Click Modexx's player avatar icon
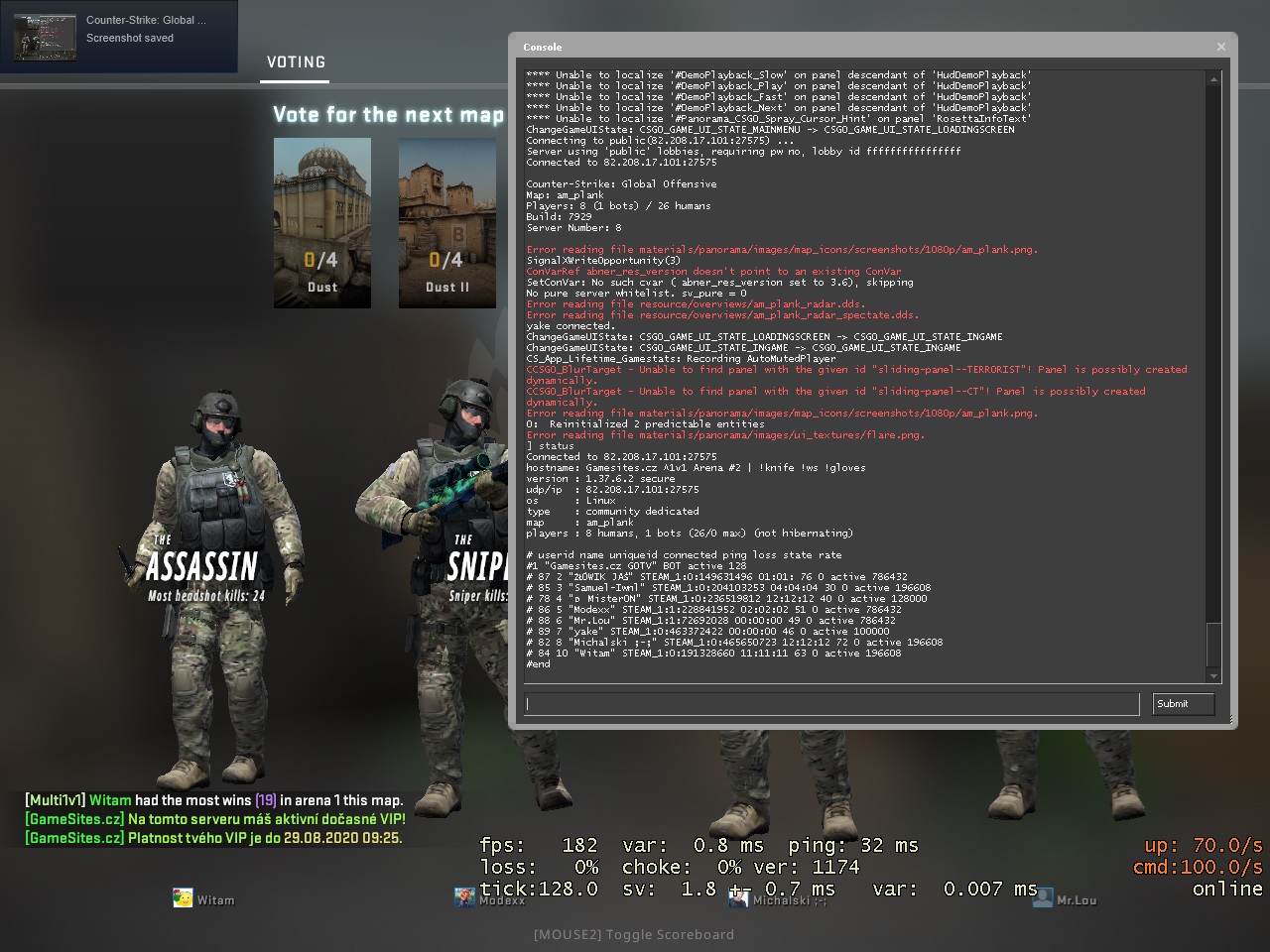Viewport: 1270px width, 952px height. pyautogui.click(x=464, y=898)
